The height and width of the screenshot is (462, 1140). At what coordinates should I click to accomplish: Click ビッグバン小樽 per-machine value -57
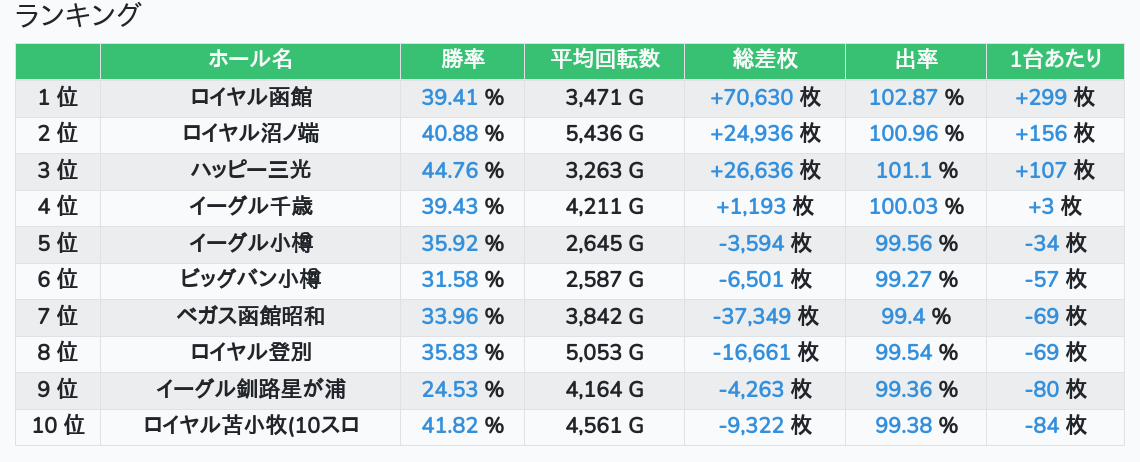pyautogui.click(x=1042, y=280)
